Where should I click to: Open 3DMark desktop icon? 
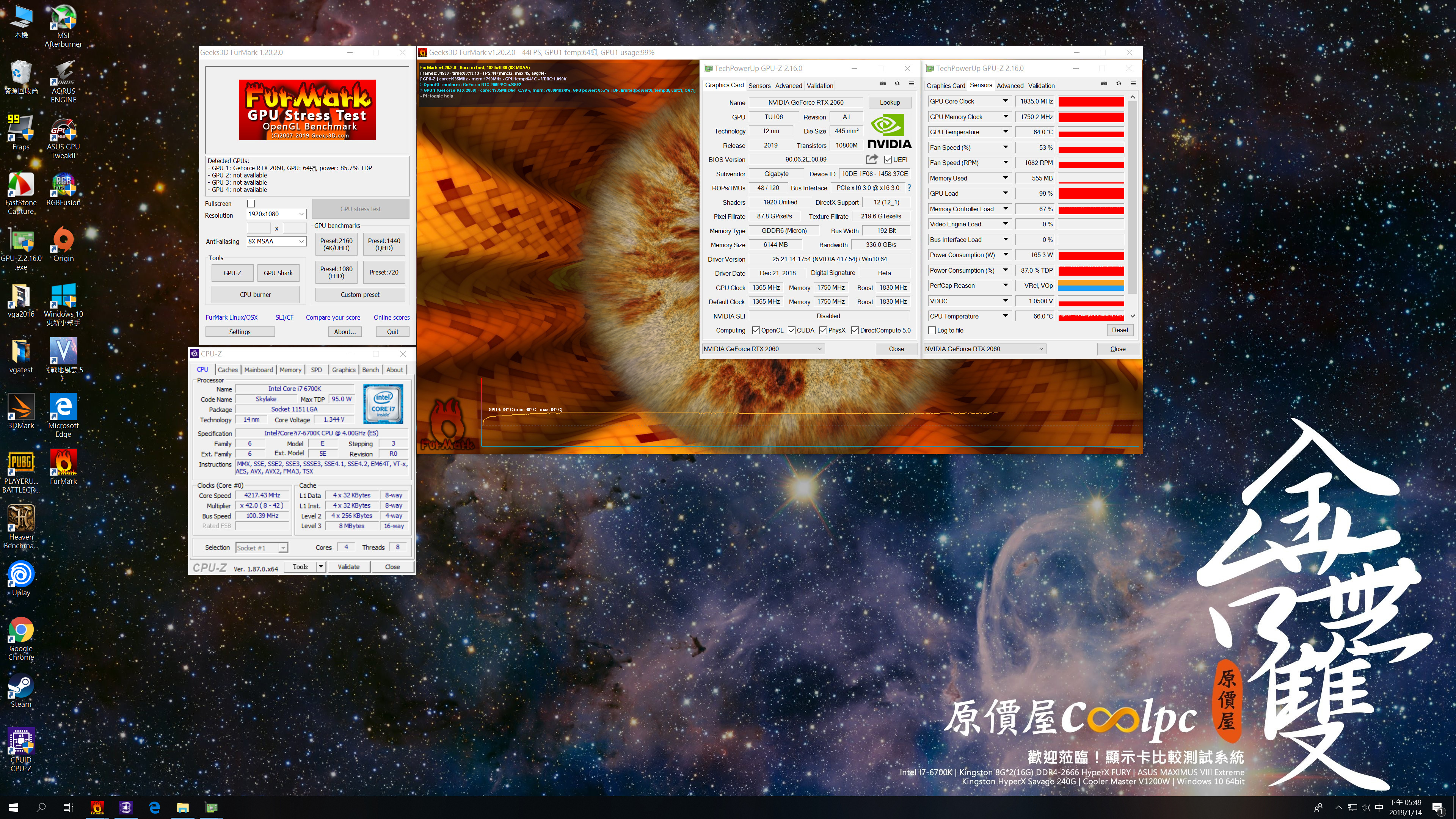(x=21, y=411)
